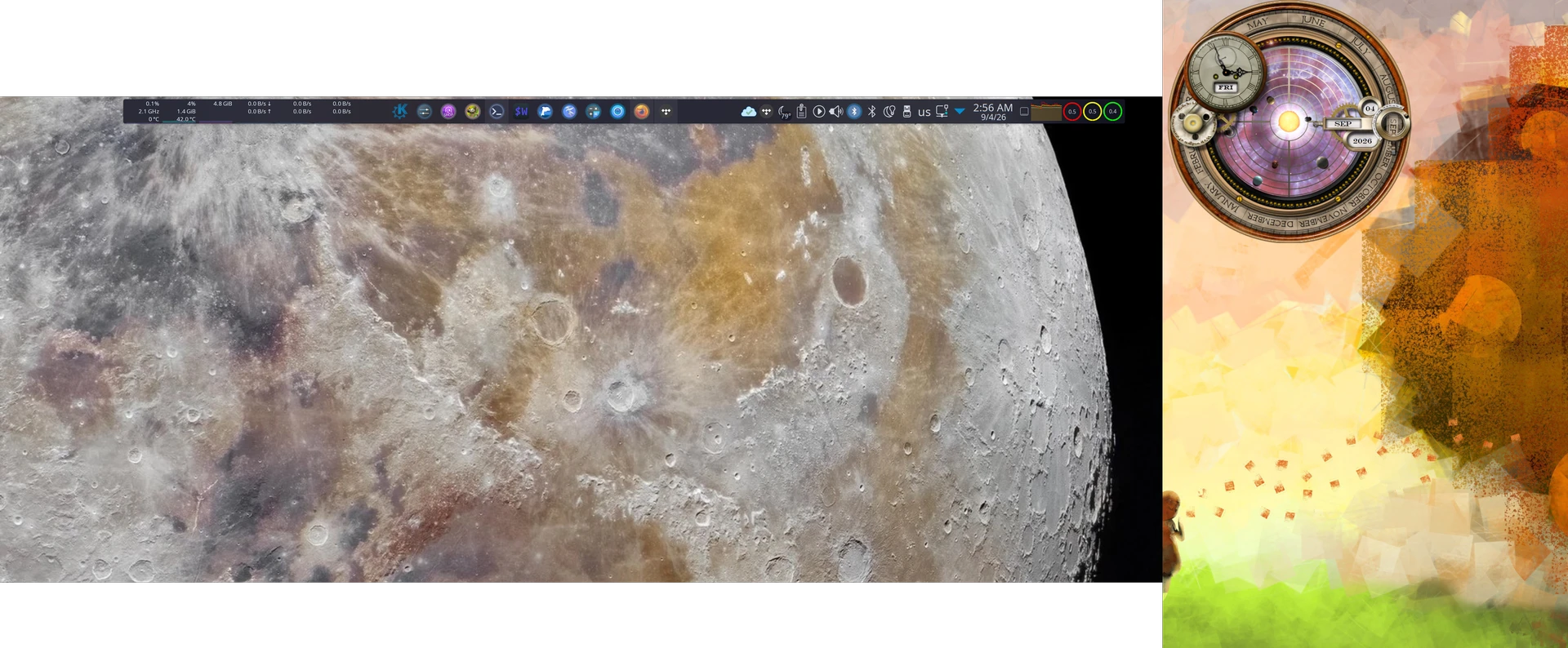Expand hidden system tray icons arrow
The height and width of the screenshot is (648, 1568).
(x=960, y=112)
